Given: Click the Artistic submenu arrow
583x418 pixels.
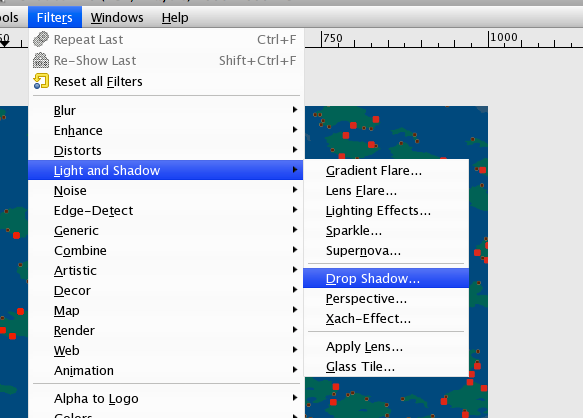Looking at the screenshot, I should (x=295, y=270).
